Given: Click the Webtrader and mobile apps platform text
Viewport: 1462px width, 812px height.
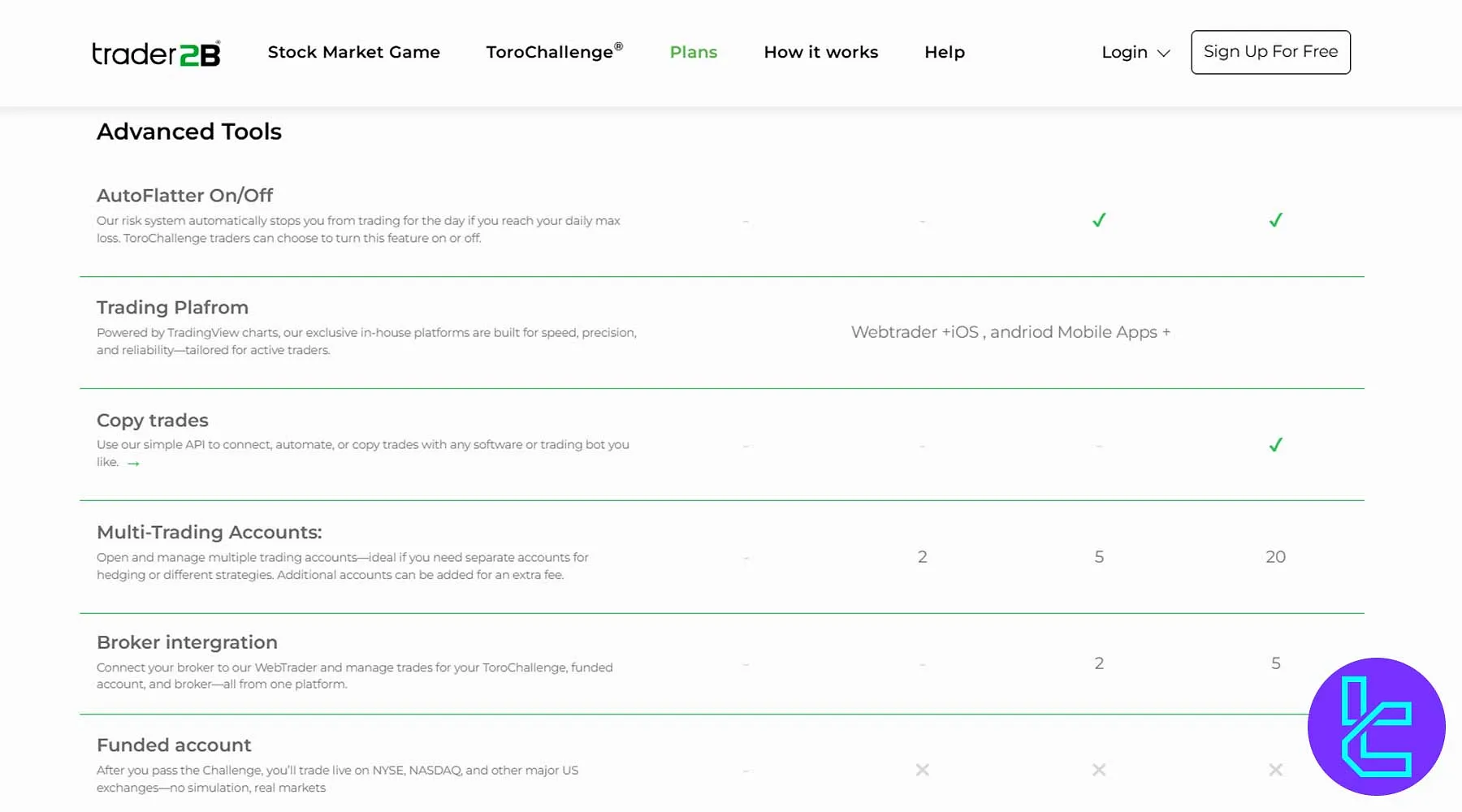Looking at the screenshot, I should tap(1010, 332).
